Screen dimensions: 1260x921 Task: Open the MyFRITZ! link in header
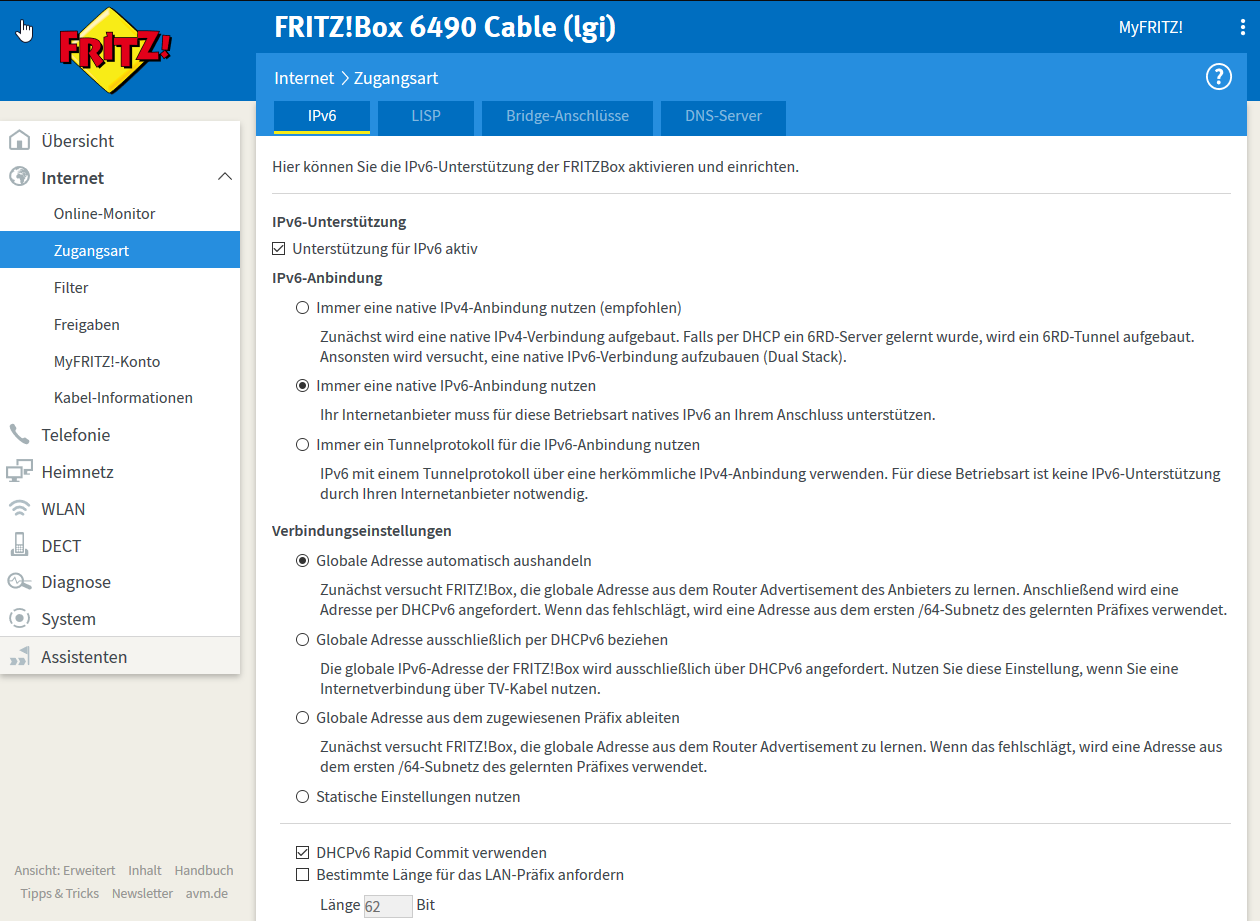(x=1150, y=28)
